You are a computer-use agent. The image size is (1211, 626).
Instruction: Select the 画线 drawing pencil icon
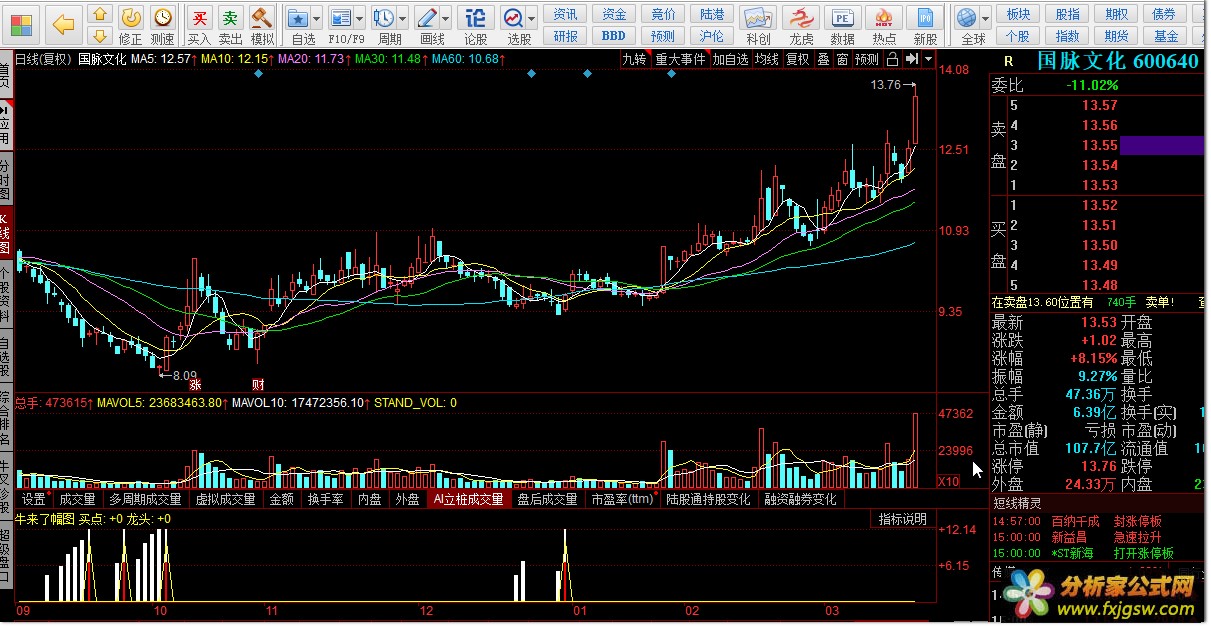(x=427, y=18)
